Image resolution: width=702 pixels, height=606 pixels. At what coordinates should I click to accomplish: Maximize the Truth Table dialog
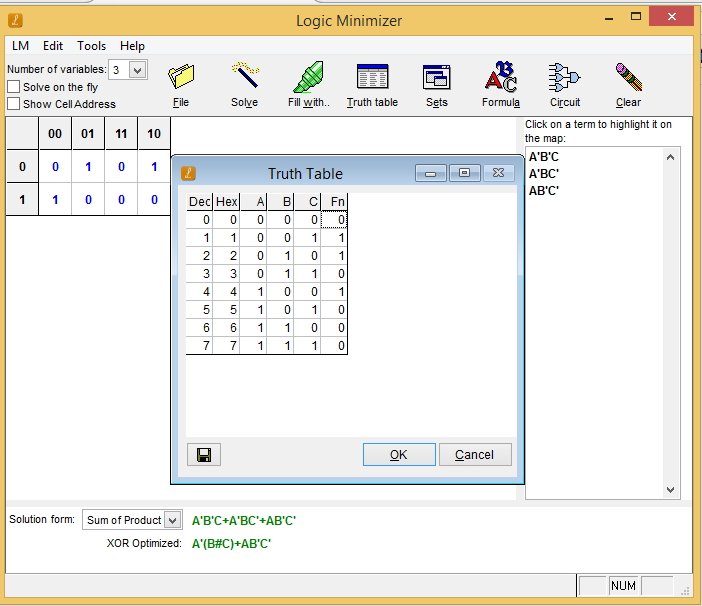click(x=464, y=173)
